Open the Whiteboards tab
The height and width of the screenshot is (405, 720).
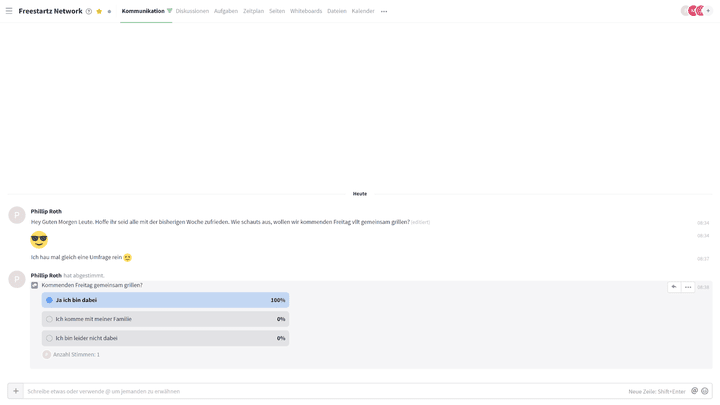click(306, 11)
